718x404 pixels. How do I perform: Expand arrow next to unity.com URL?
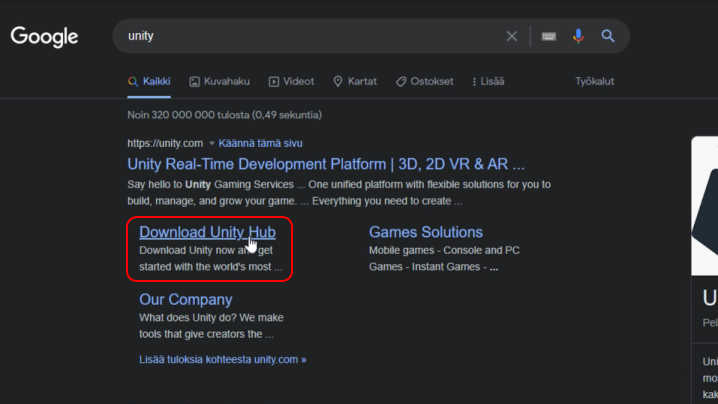pyautogui.click(x=212, y=143)
